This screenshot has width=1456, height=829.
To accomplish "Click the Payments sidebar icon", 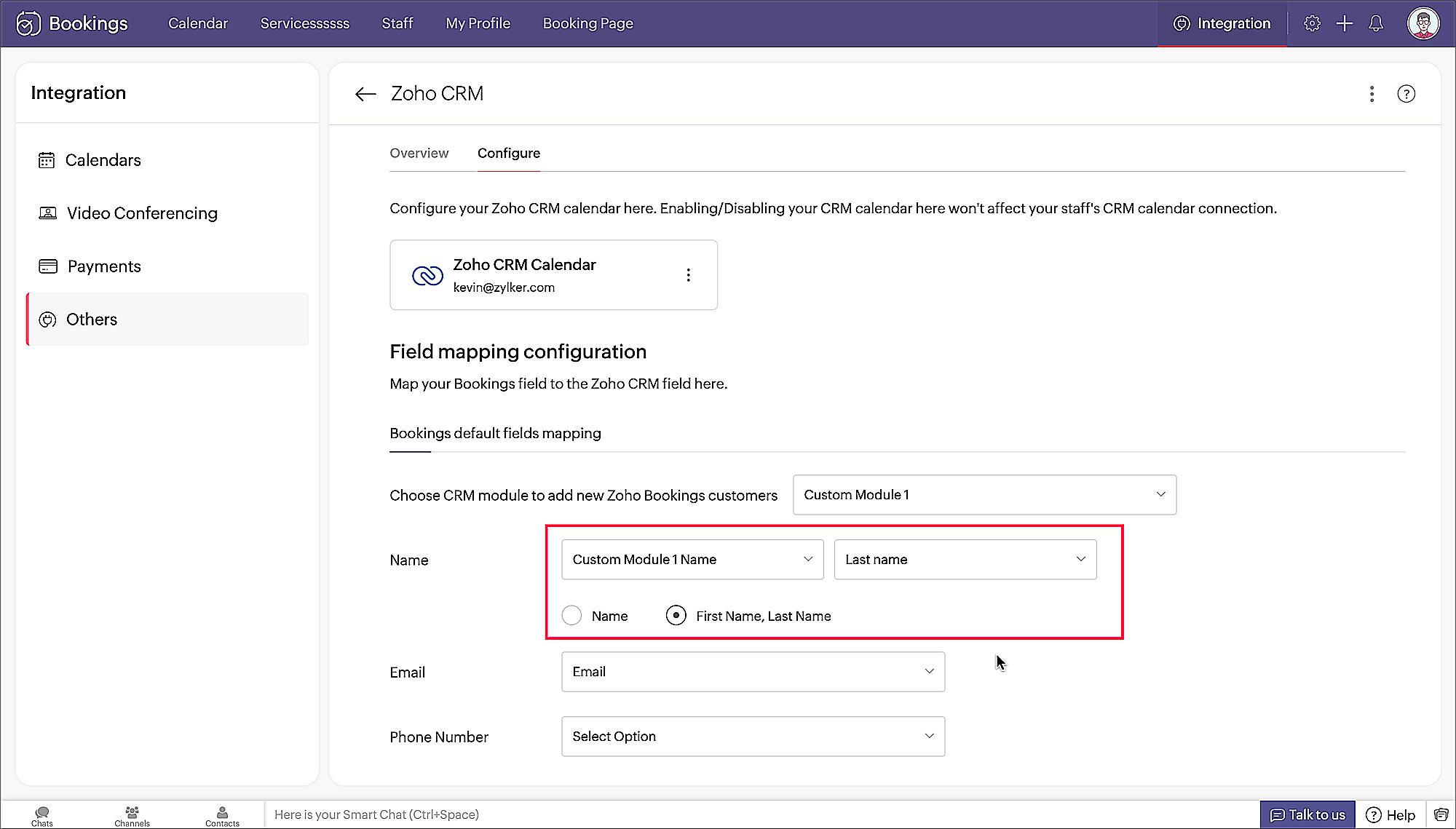I will click(x=48, y=266).
